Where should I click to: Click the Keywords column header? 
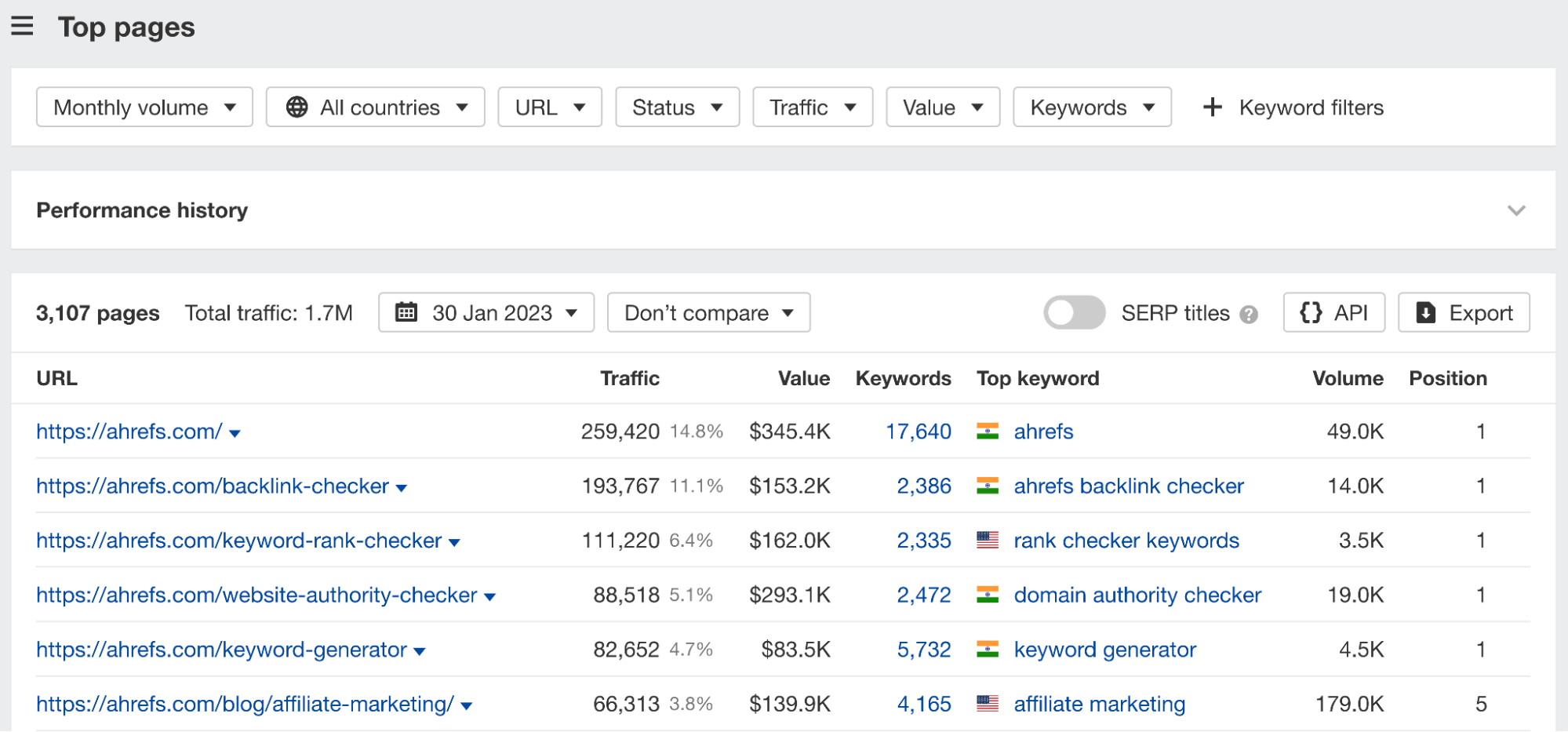click(x=904, y=378)
